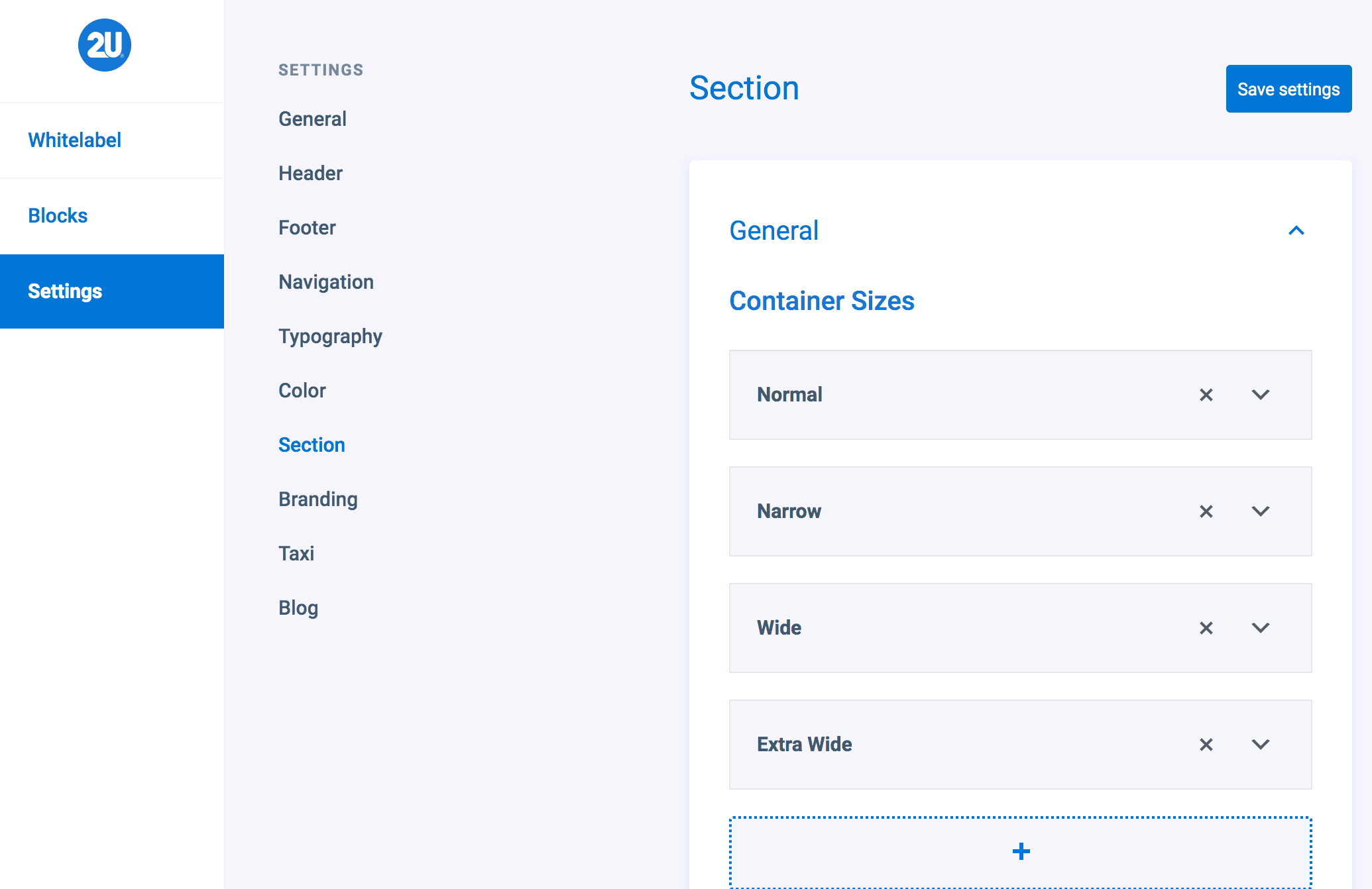Delete the Wide container size

(1206, 628)
